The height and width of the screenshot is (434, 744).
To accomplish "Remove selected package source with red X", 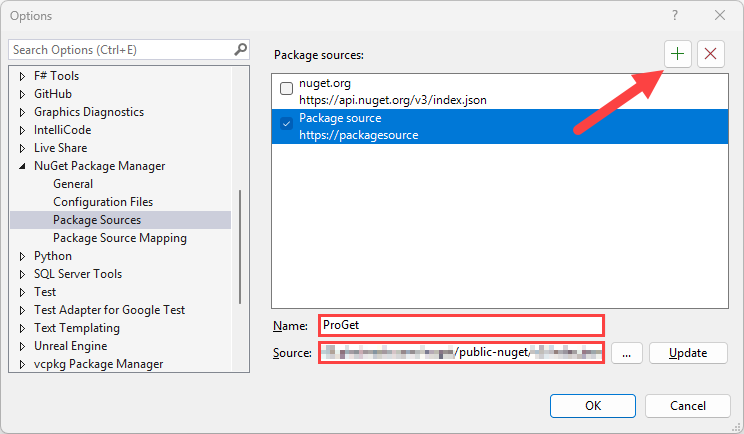I will (x=710, y=54).
